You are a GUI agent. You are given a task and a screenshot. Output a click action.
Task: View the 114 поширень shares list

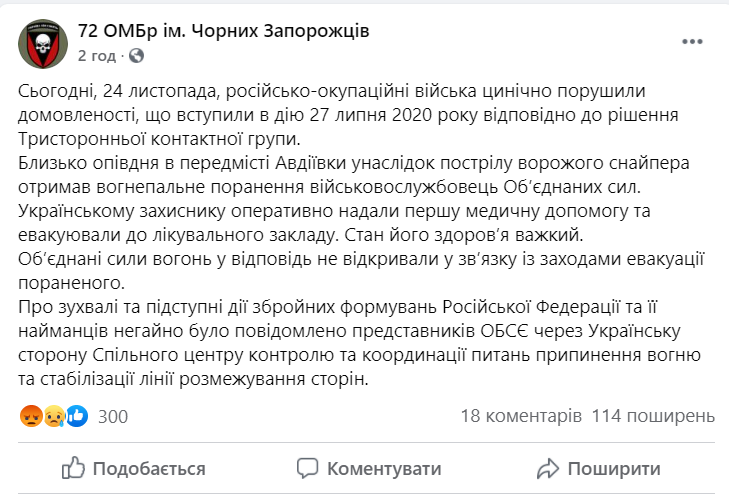(653, 416)
